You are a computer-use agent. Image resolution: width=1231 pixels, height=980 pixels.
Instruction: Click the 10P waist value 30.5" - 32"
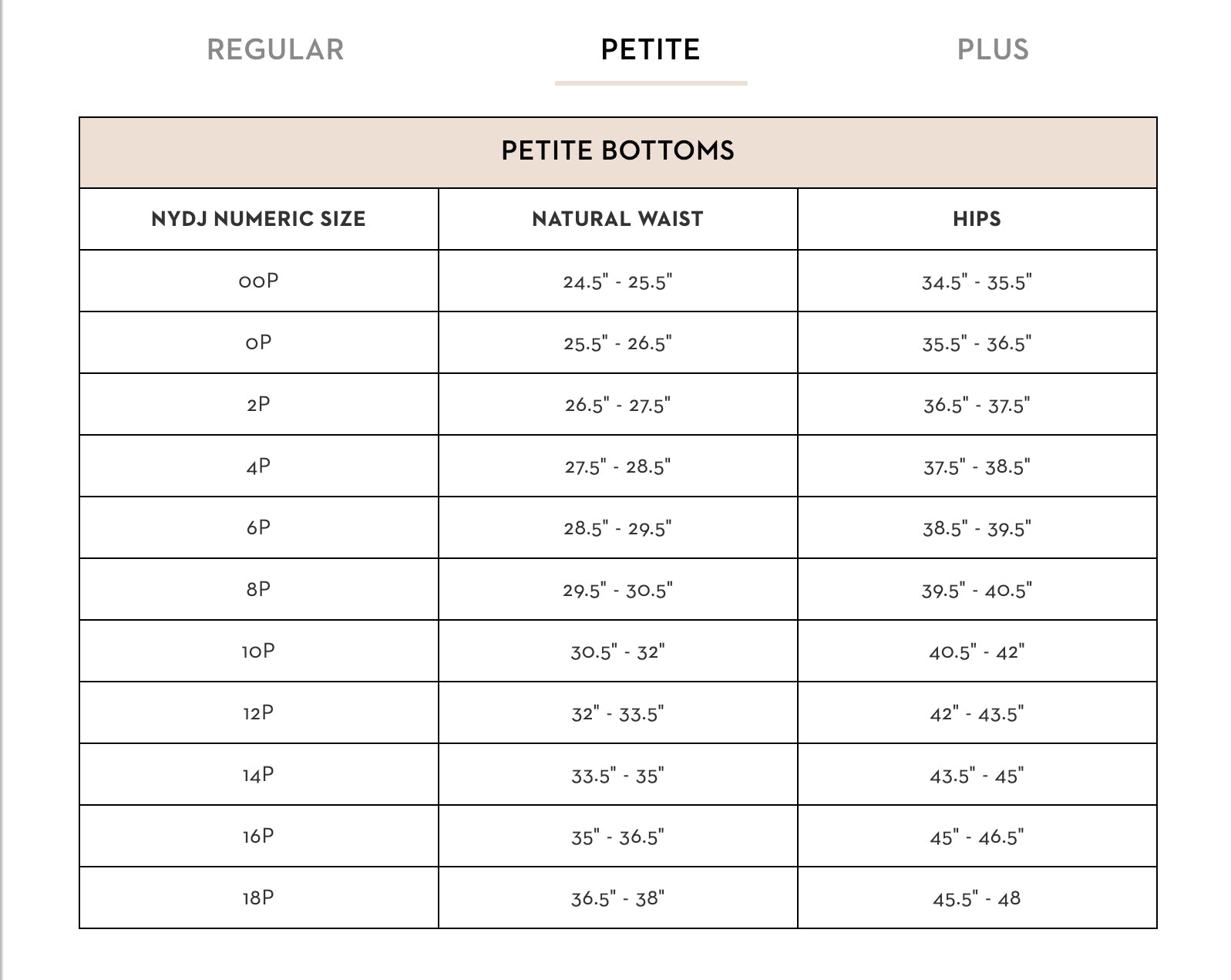point(617,652)
